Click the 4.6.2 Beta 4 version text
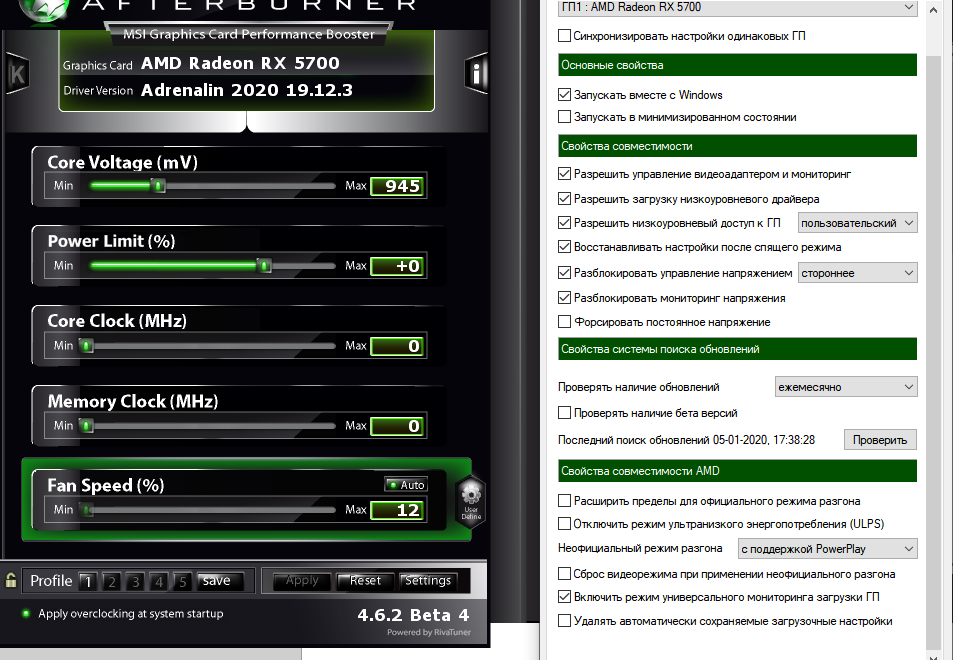The height and width of the screenshot is (660, 953). (x=413, y=615)
